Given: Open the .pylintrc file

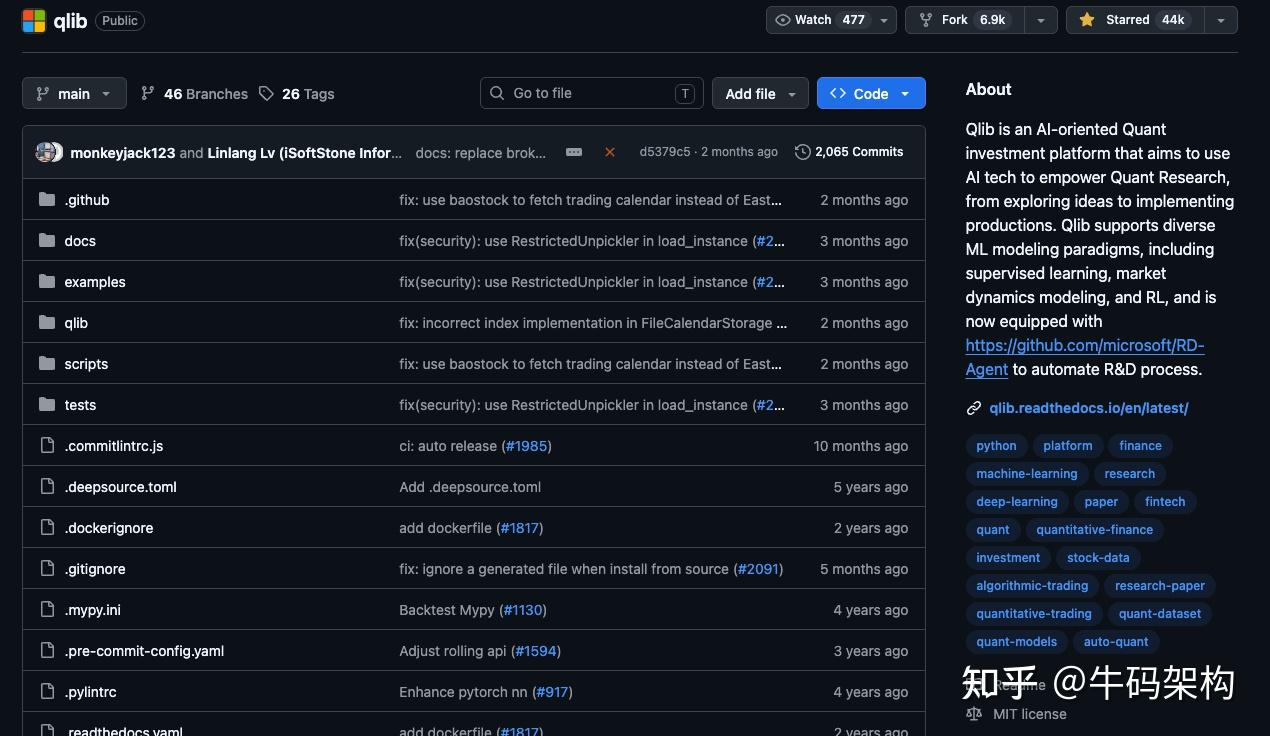Looking at the screenshot, I should (90, 692).
